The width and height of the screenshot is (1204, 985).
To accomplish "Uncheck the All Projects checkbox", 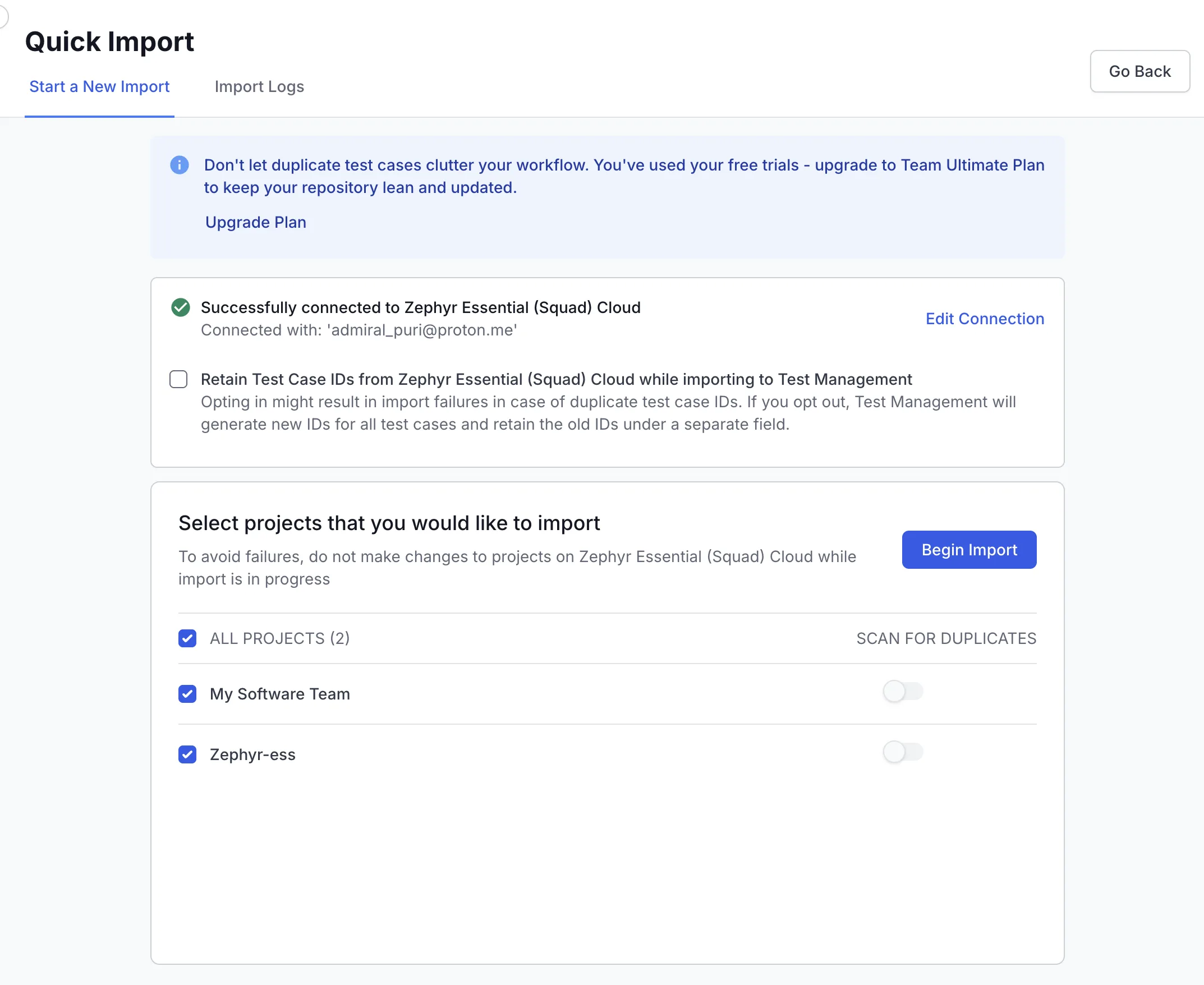I will tap(187, 638).
